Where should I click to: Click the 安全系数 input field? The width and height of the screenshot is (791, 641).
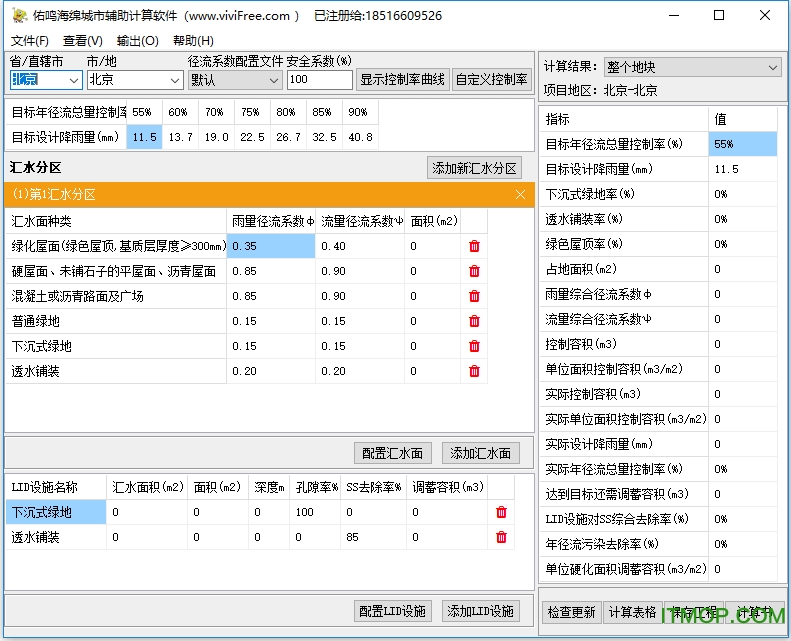pyautogui.click(x=320, y=80)
